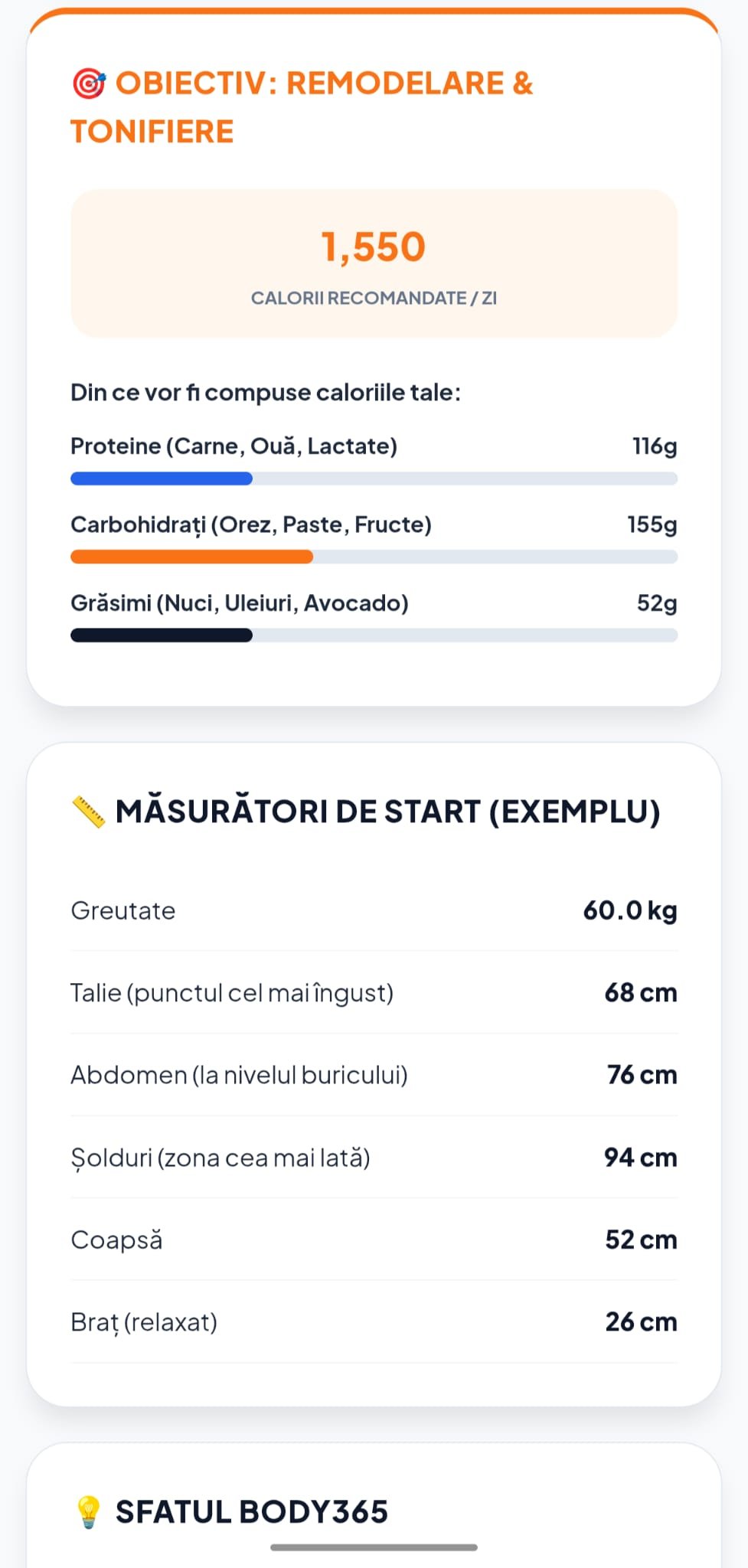Tap the 155g carbohydrate amount
Viewport: 748px width, 1568px height.
click(x=652, y=524)
